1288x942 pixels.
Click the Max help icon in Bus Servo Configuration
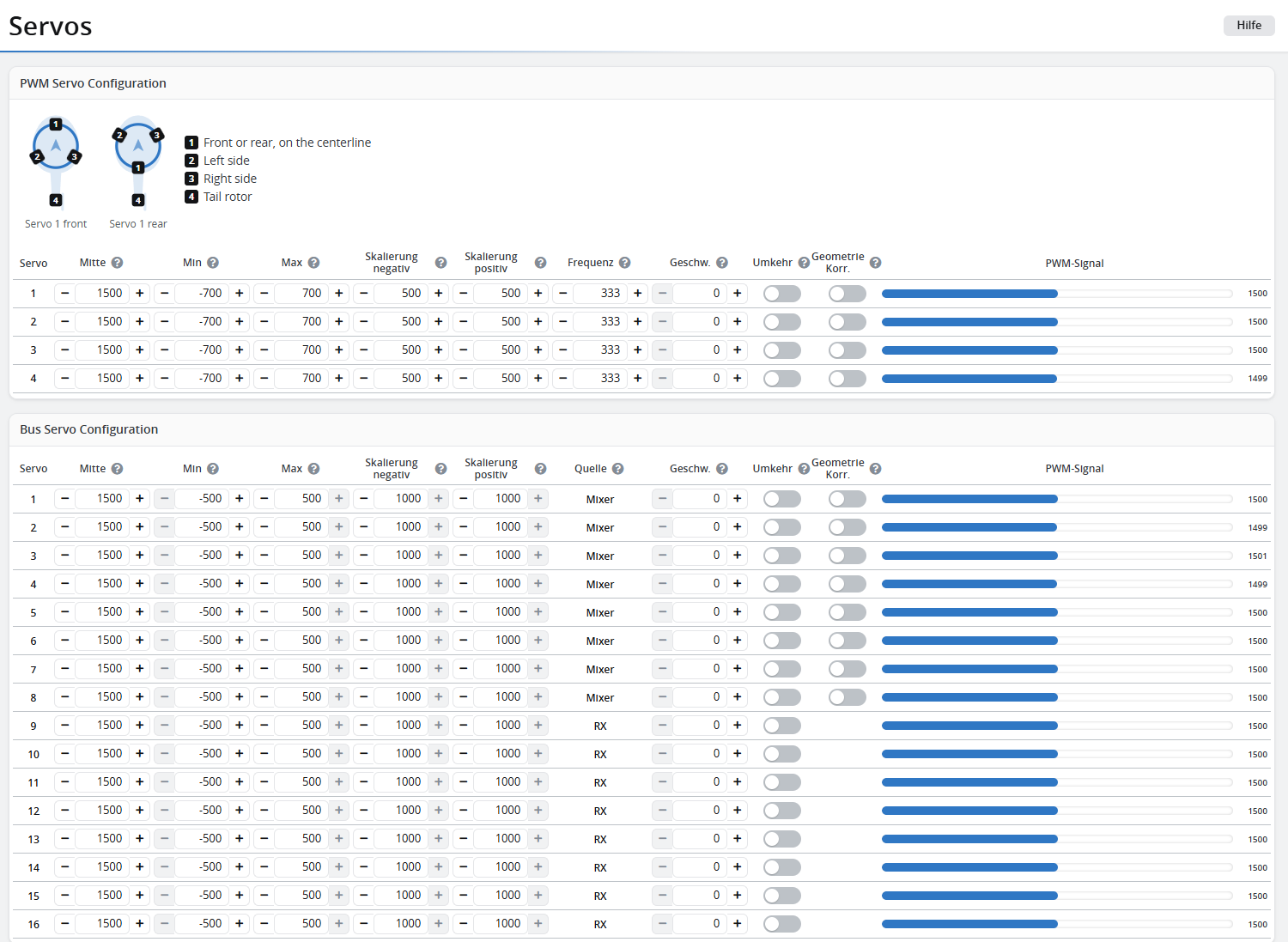point(313,469)
